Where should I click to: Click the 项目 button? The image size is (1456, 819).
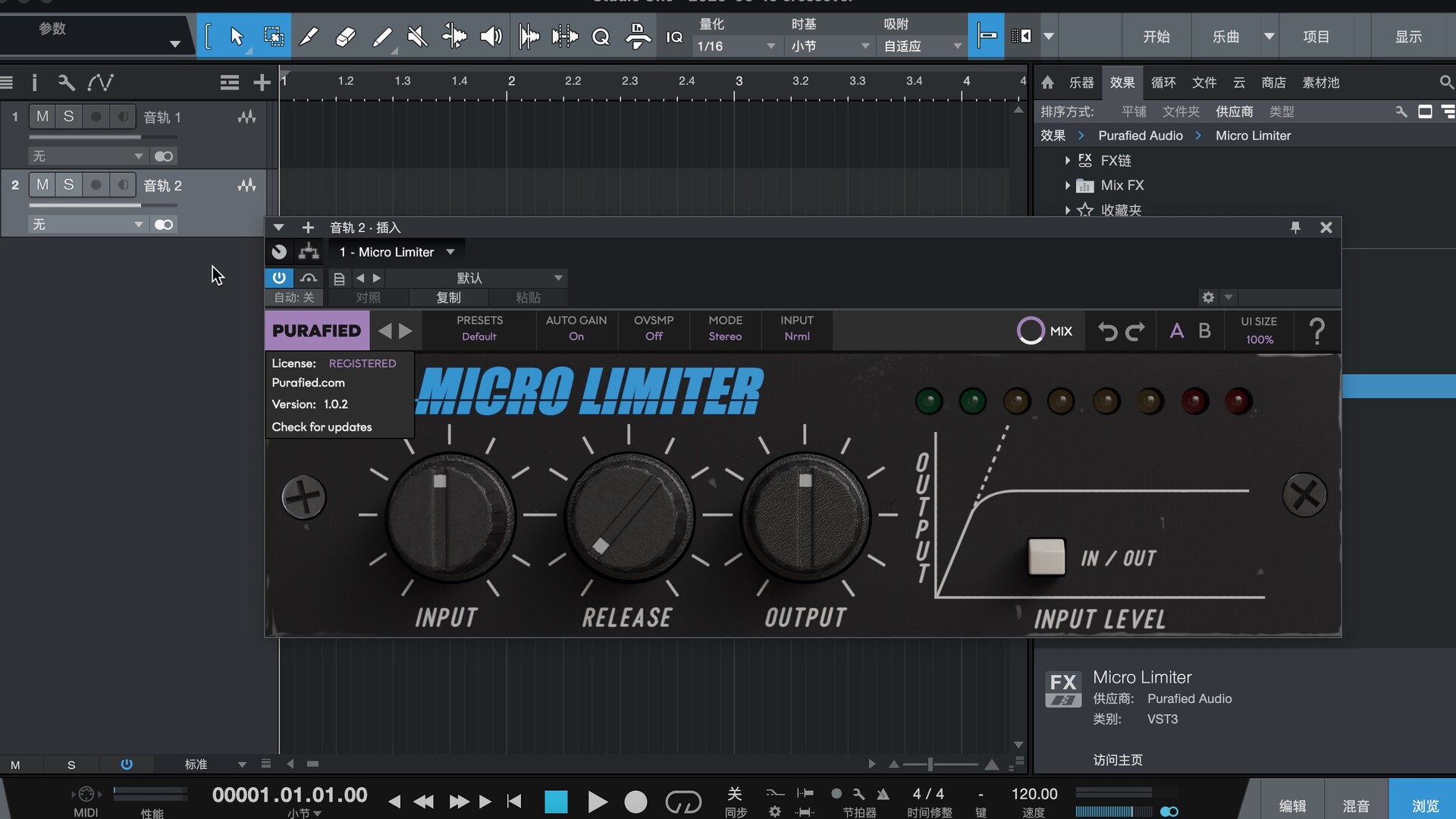click(x=1316, y=36)
